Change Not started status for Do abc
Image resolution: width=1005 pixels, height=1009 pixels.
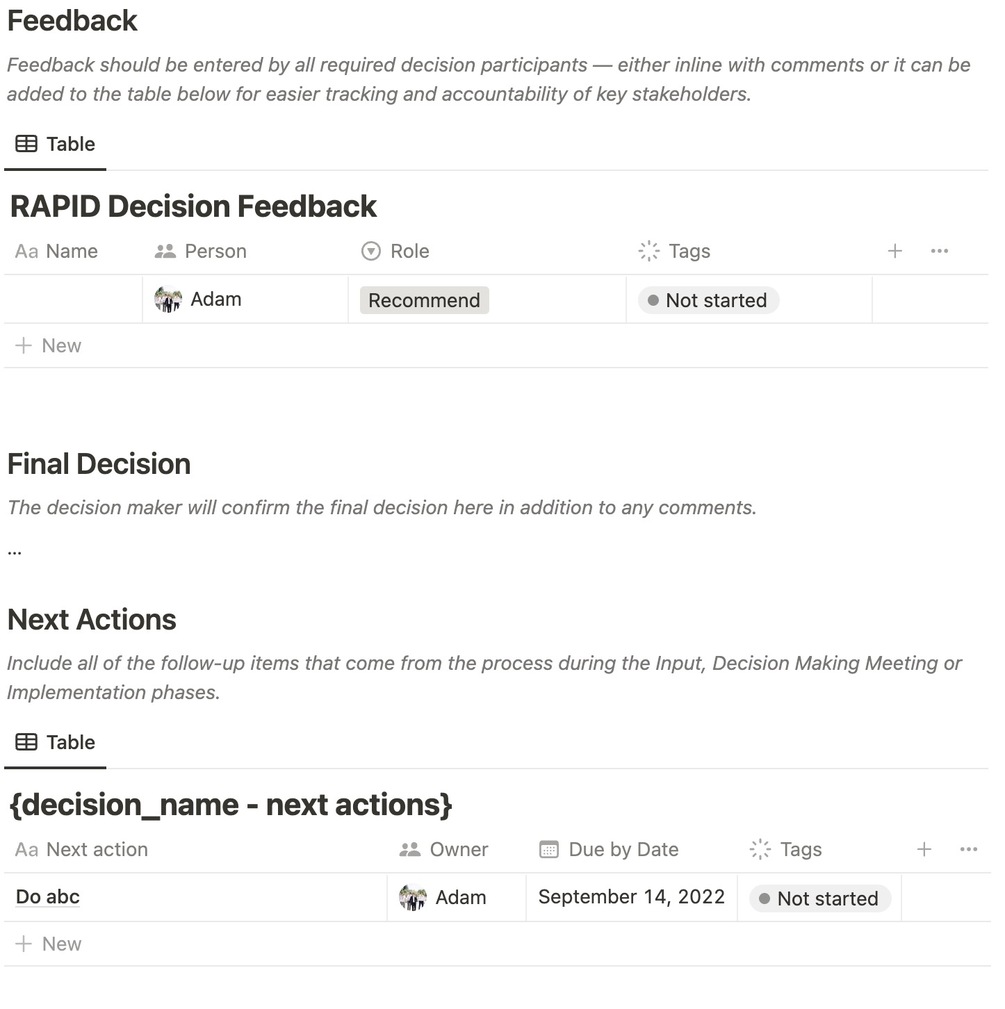819,898
